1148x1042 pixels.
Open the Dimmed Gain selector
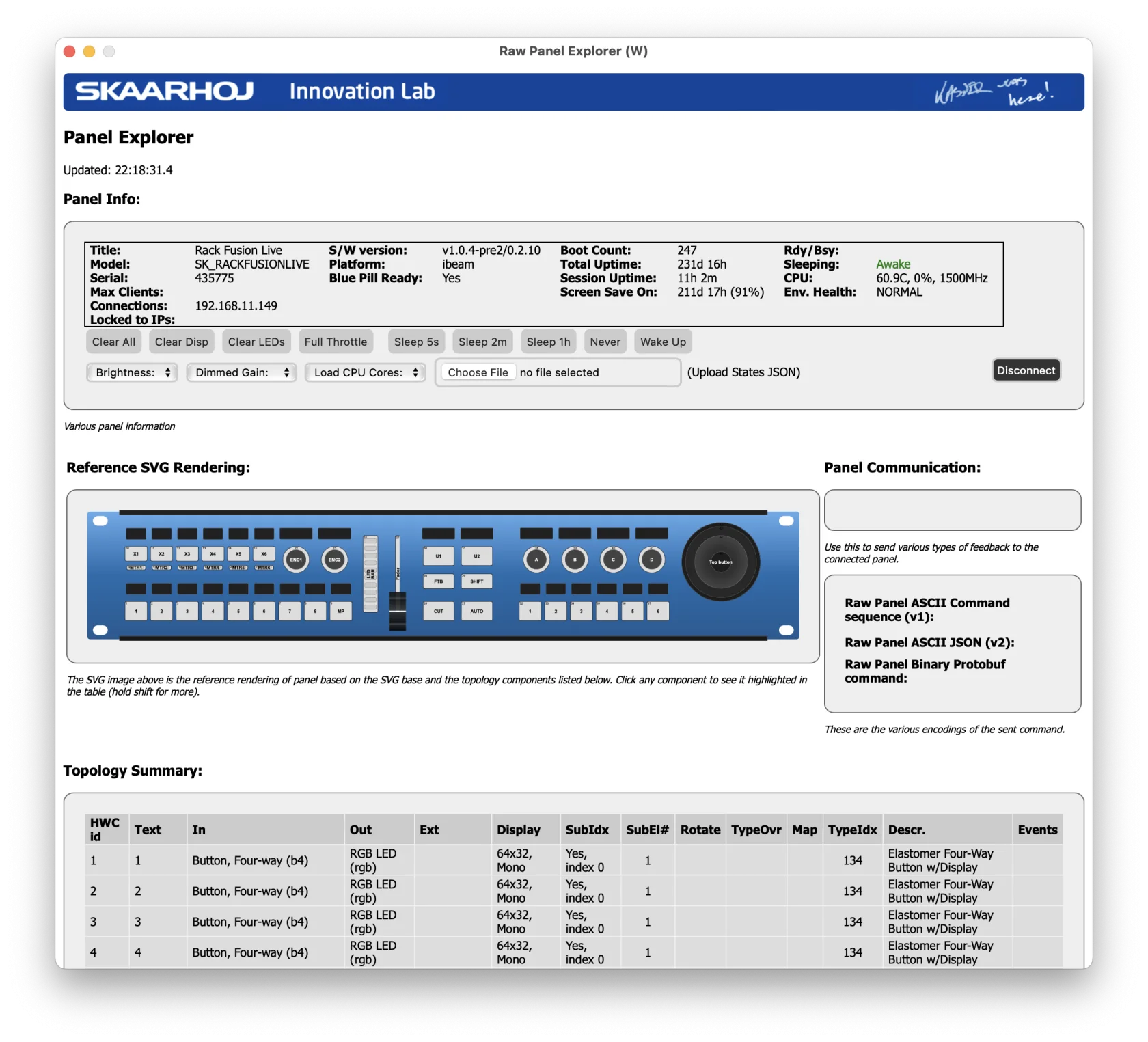241,372
